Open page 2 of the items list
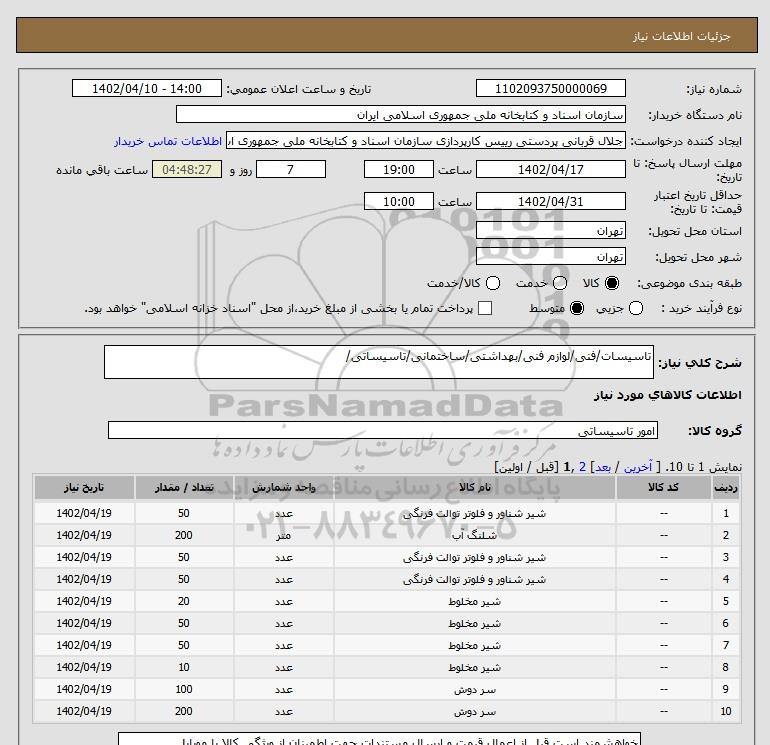This screenshot has width=770, height=745. tap(582, 467)
